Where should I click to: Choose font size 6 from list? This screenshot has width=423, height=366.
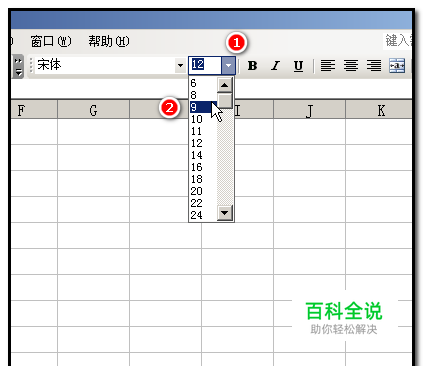tap(203, 83)
